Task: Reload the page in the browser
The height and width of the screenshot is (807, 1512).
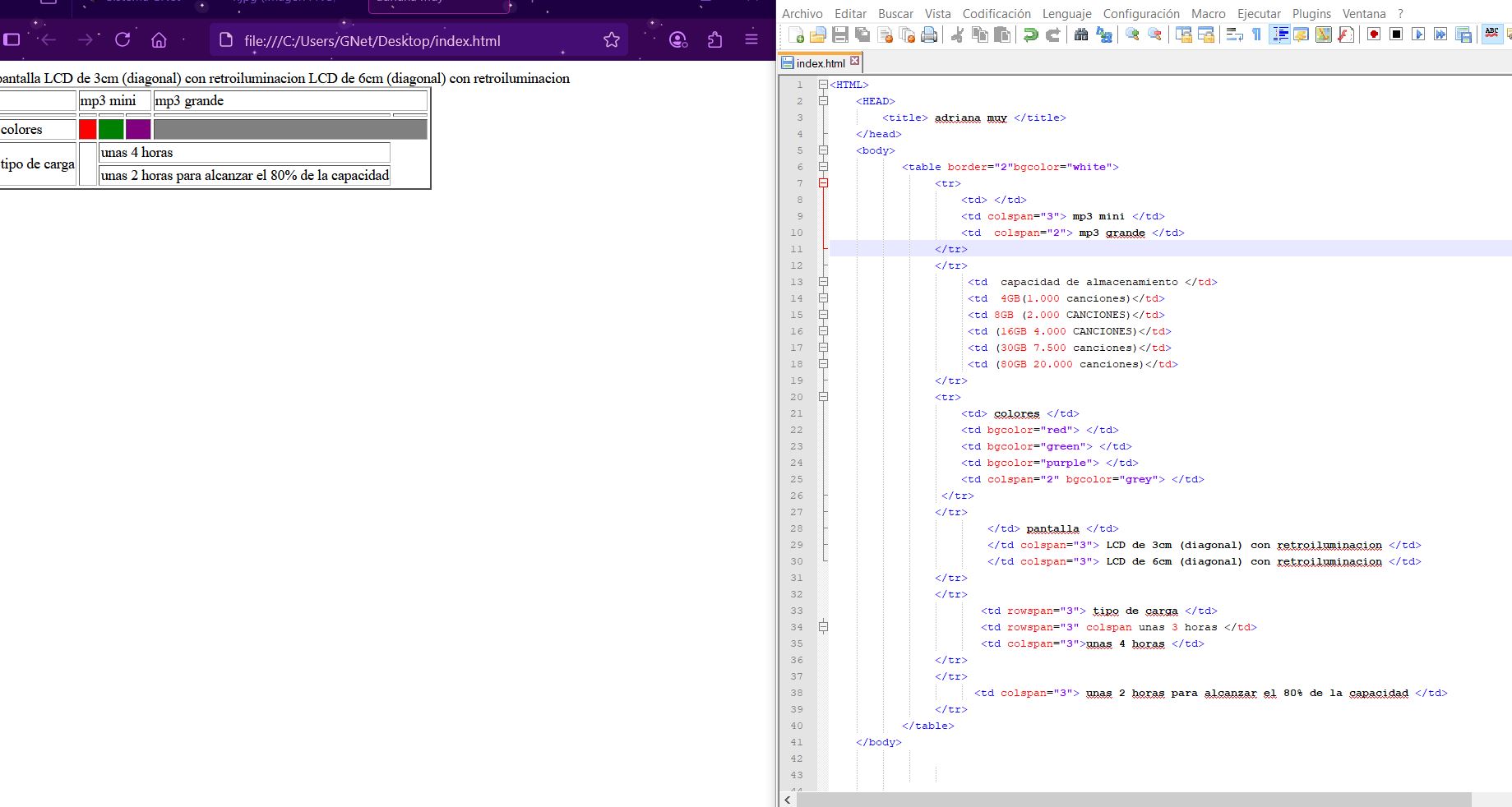Action: click(x=123, y=39)
